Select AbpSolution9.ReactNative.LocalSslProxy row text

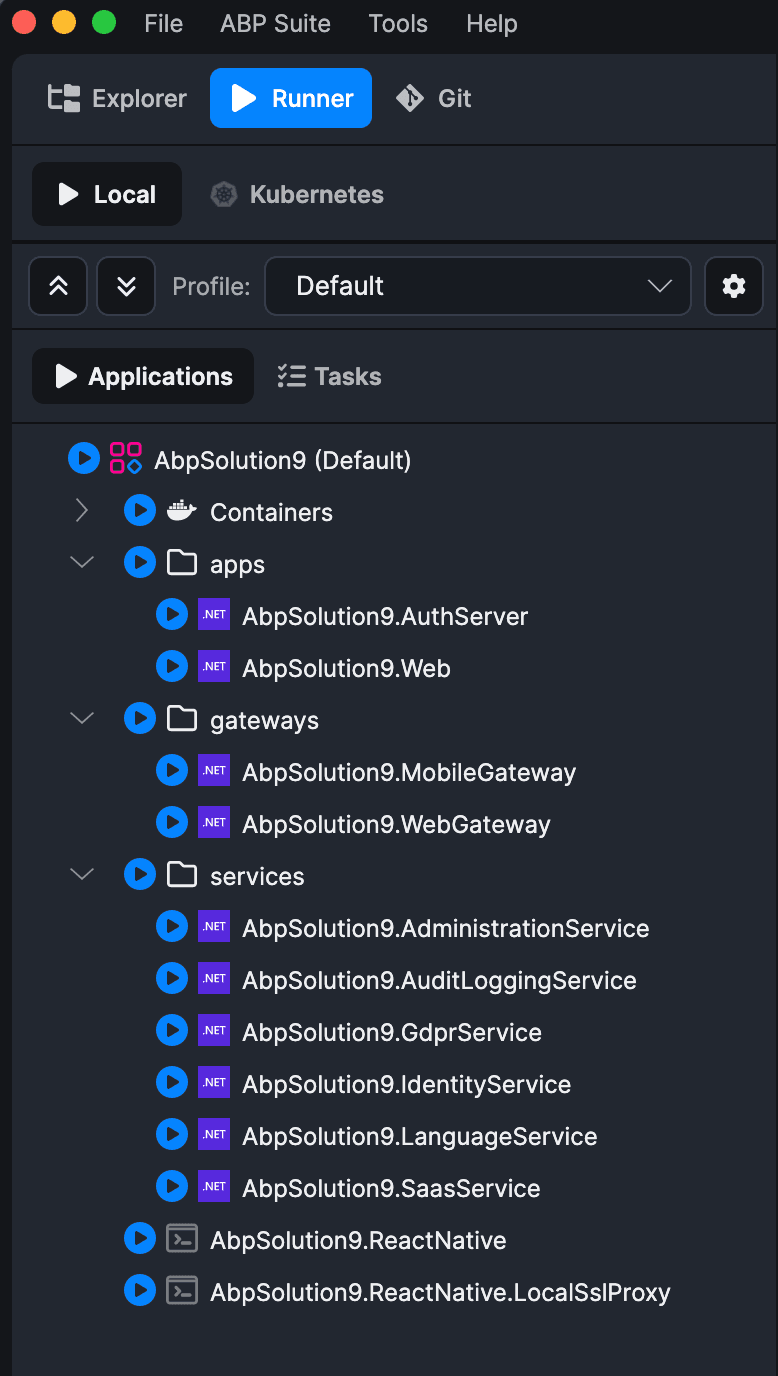(440, 1293)
